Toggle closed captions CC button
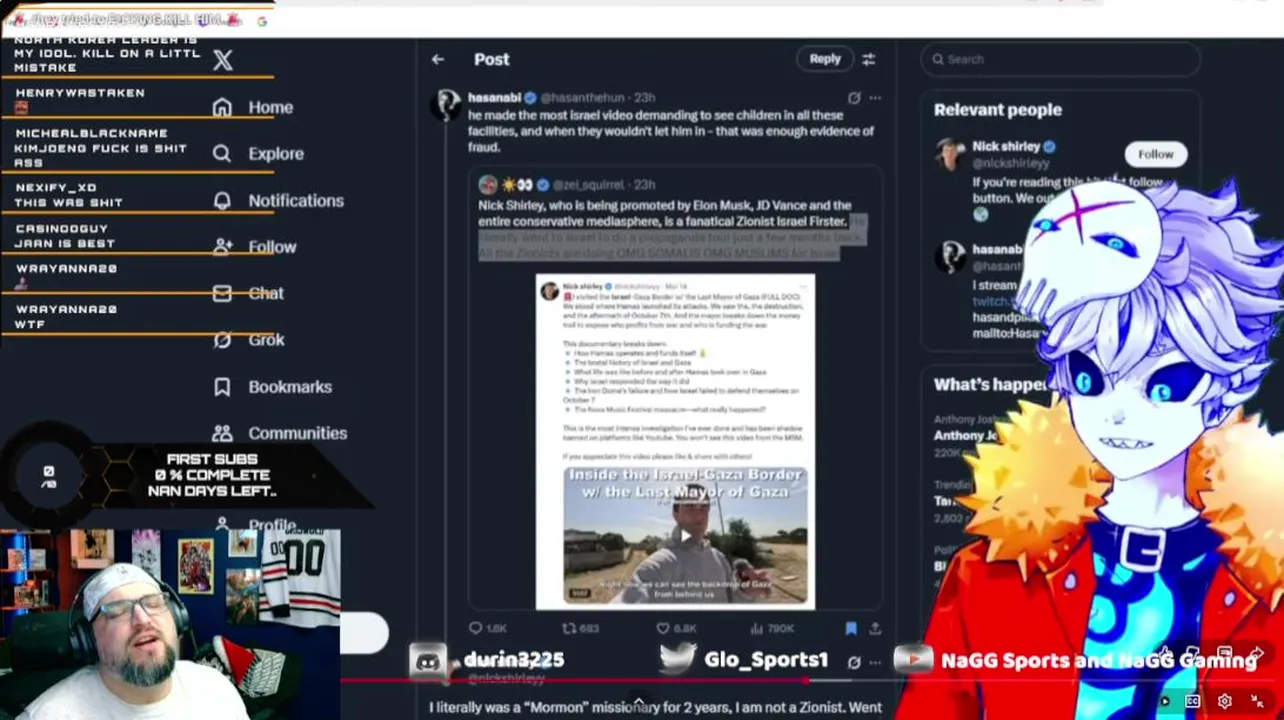This screenshot has height=720, width=1284. 1192,701
